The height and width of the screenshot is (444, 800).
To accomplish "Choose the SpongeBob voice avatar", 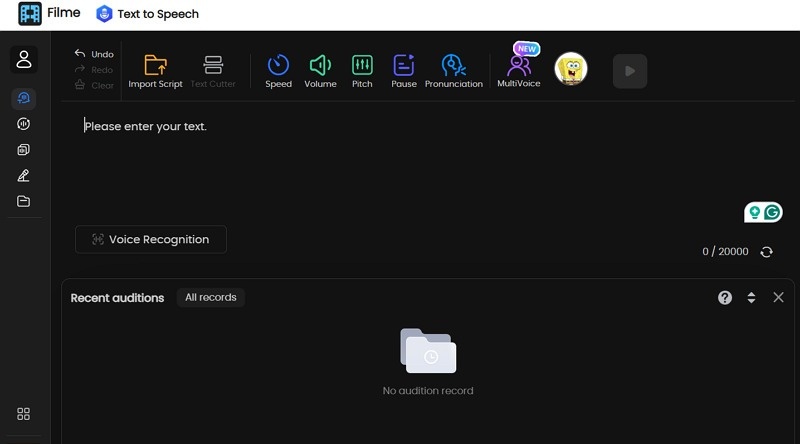I will point(571,69).
